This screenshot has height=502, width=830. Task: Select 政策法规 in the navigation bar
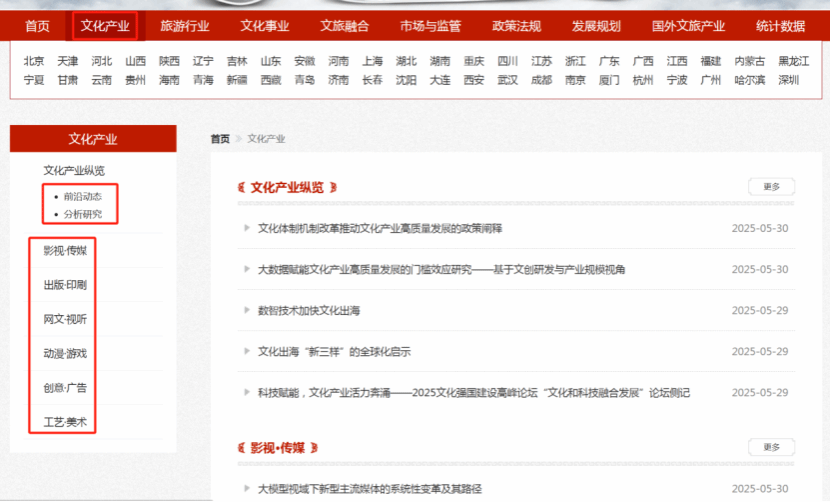click(x=517, y=26)
